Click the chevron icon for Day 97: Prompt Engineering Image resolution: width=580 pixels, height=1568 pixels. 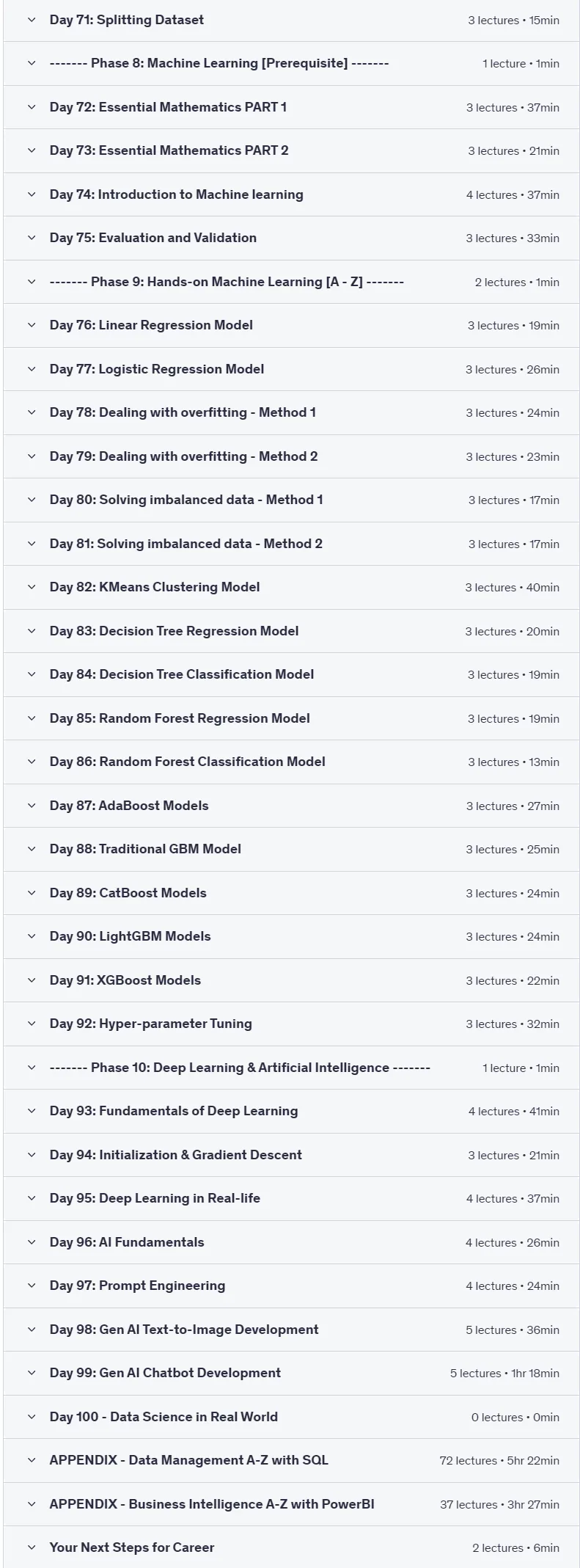(x=32, y=1286)
